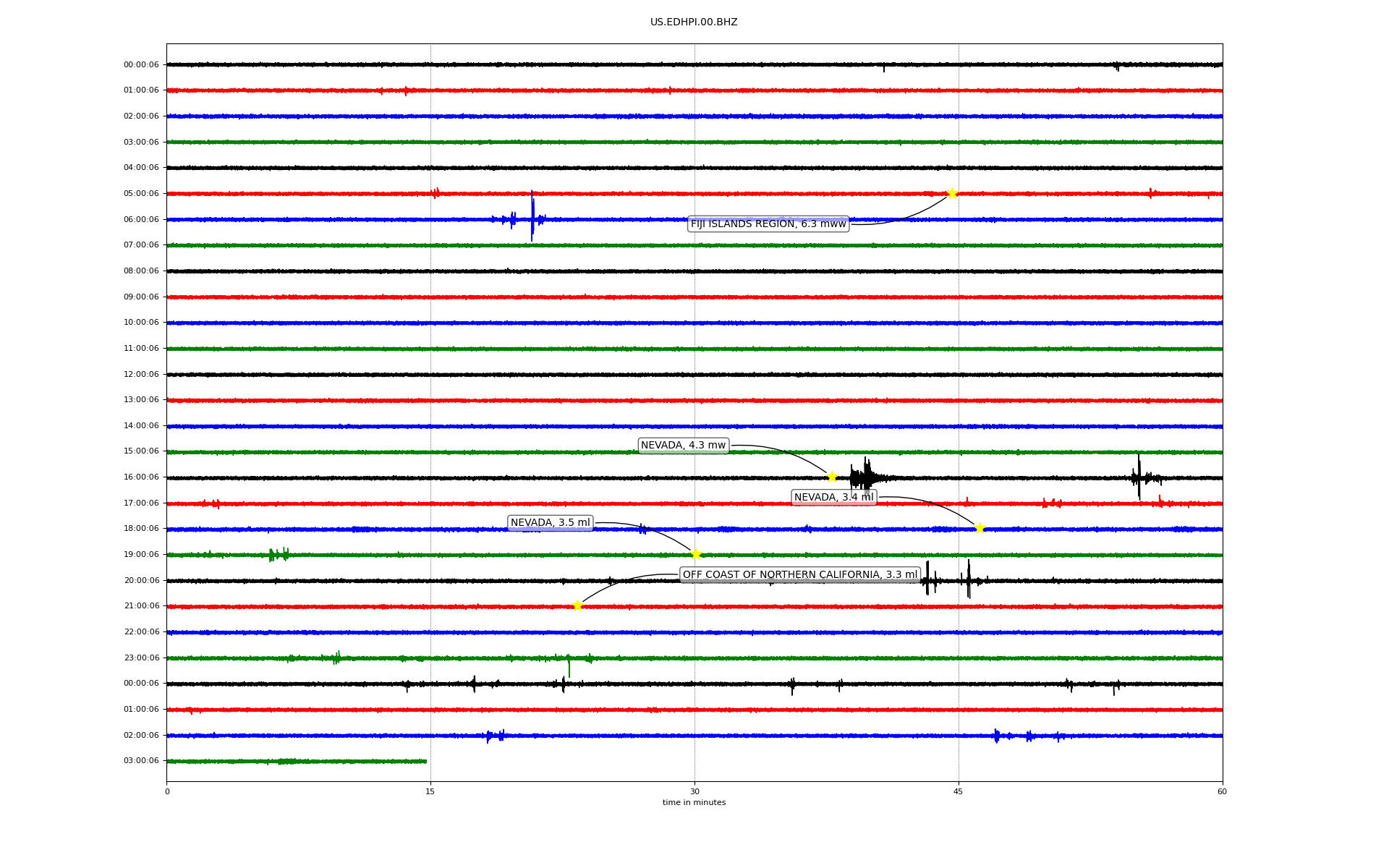The image size is (1389, 868).
Task: Click the star marker for Northern California event
Action: (577, 605)
